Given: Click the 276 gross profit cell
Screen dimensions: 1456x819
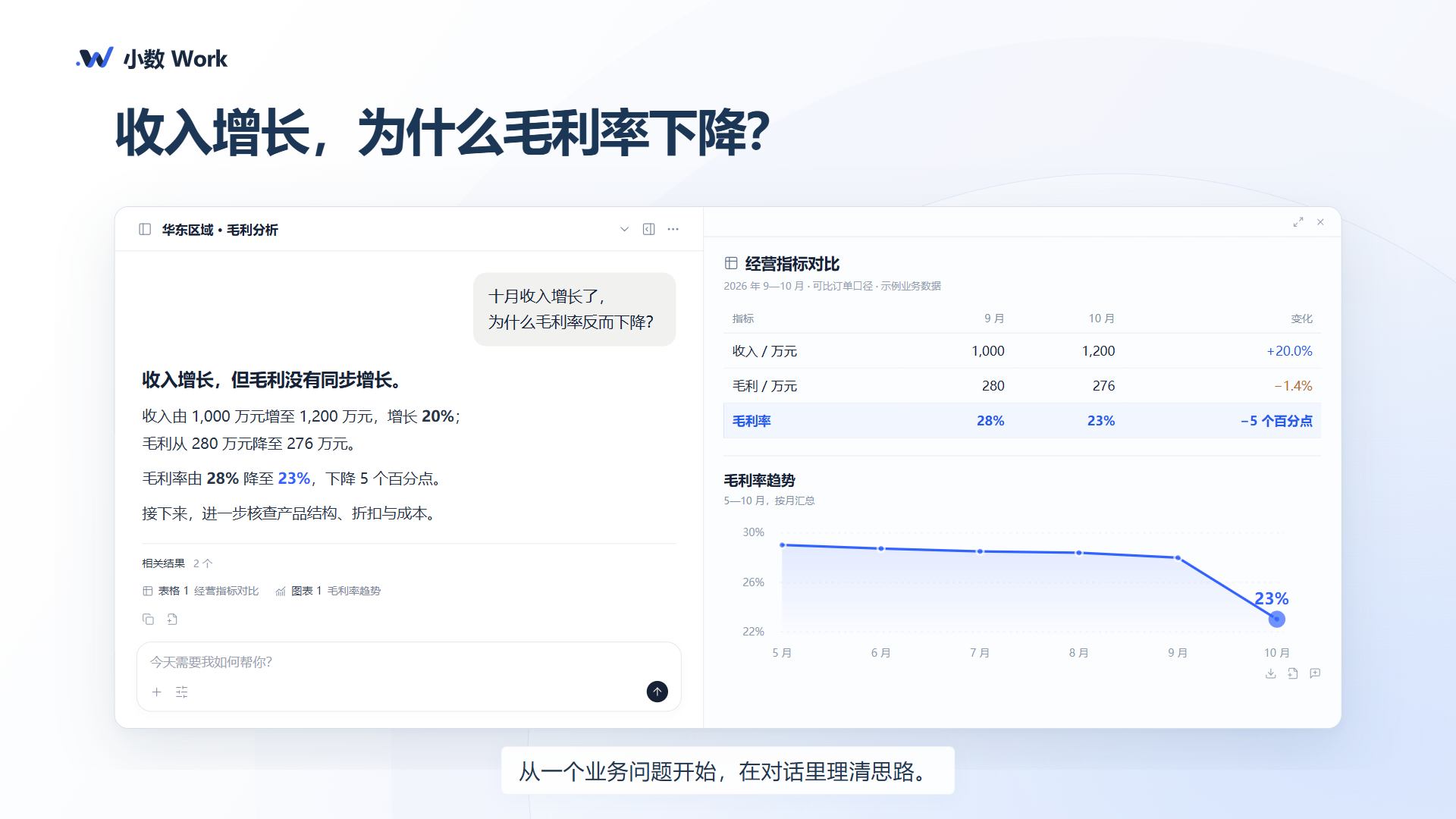Looking at the screenshot, I should [x=1103, y=386].
